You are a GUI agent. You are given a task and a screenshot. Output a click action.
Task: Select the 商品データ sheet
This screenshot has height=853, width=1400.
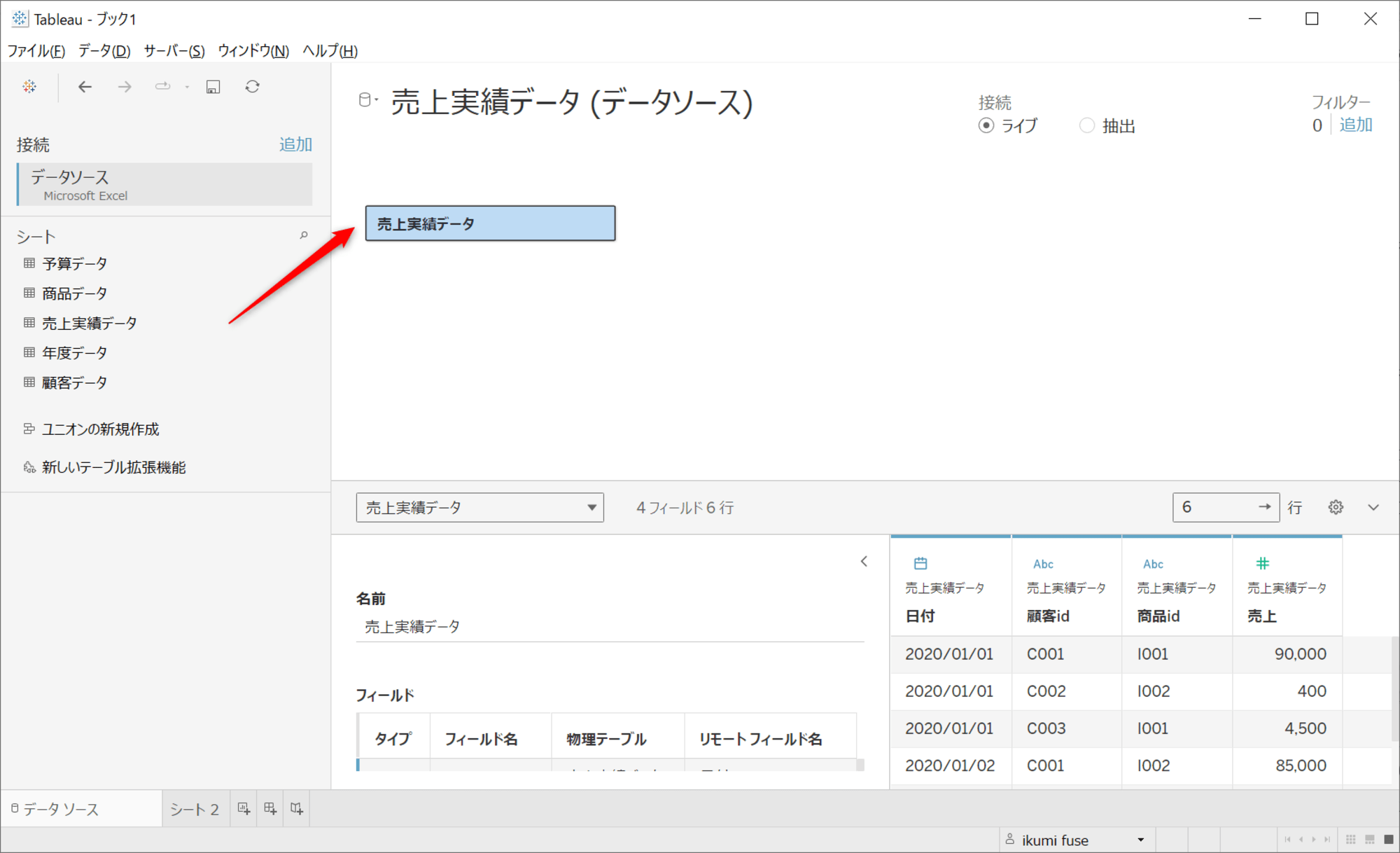point(74,293)
